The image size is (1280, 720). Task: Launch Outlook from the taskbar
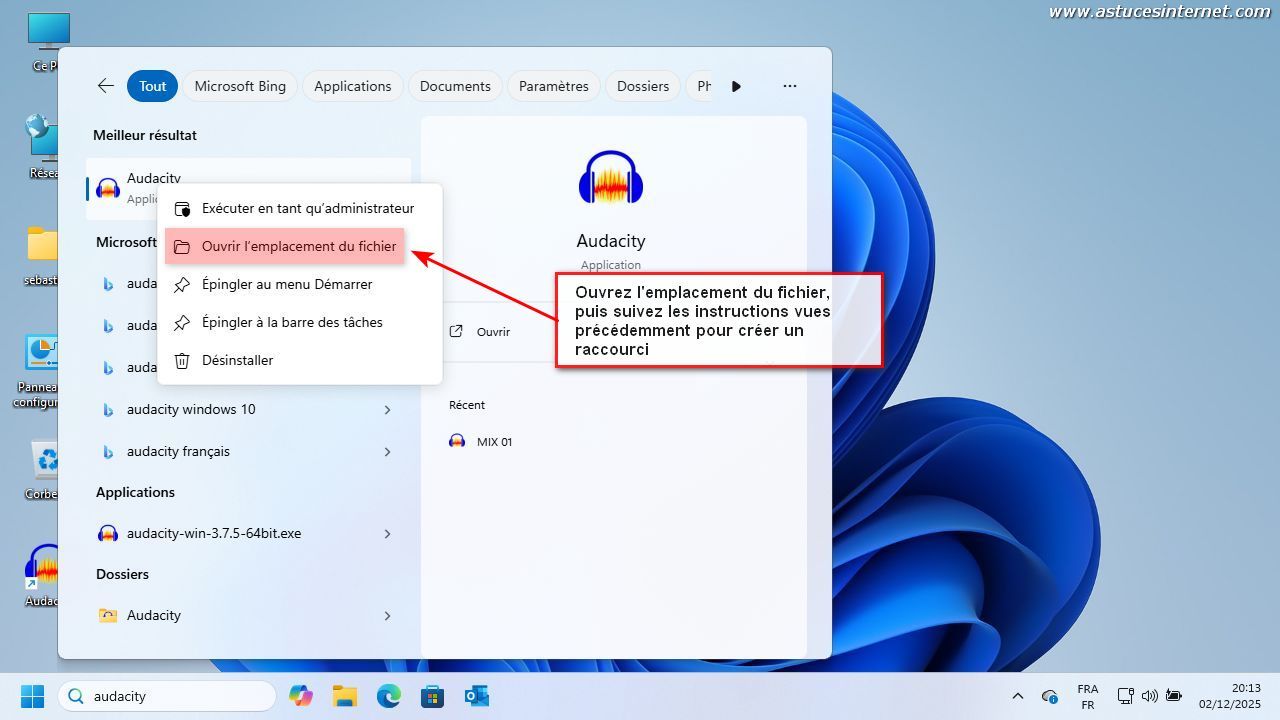point(476,696)
